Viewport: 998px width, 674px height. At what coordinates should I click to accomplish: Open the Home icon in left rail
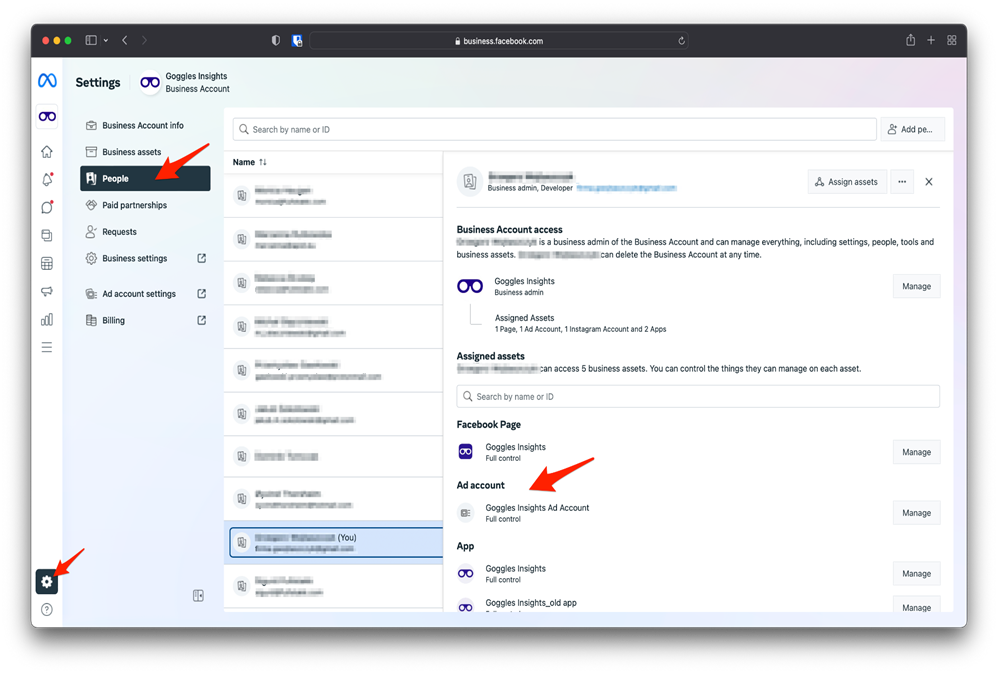pyautogui.click(x=47, y=152)
